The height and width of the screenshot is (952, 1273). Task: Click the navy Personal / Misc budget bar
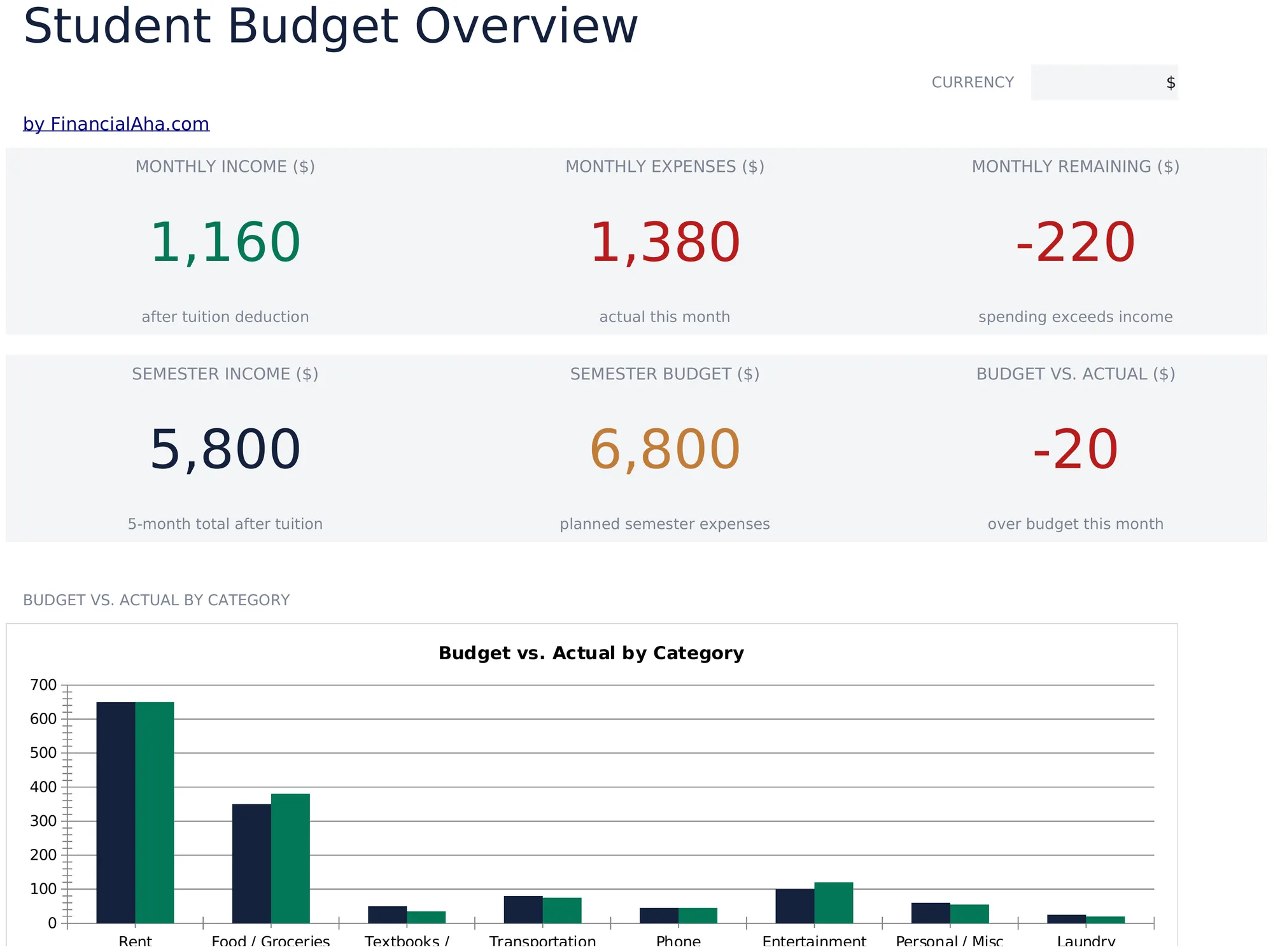(931, 913)
